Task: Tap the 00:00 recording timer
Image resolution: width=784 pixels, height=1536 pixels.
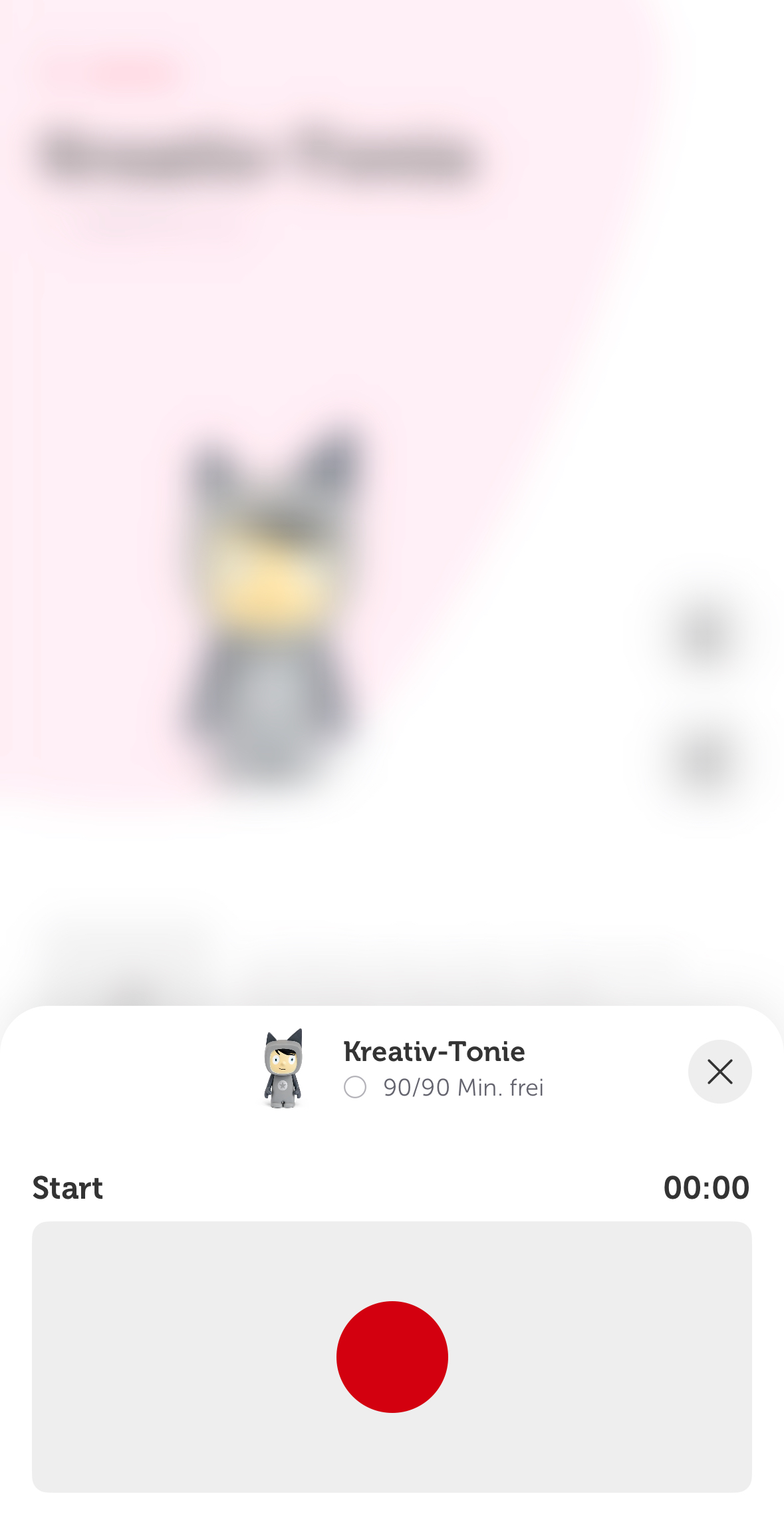Action: pos(706,1187)
